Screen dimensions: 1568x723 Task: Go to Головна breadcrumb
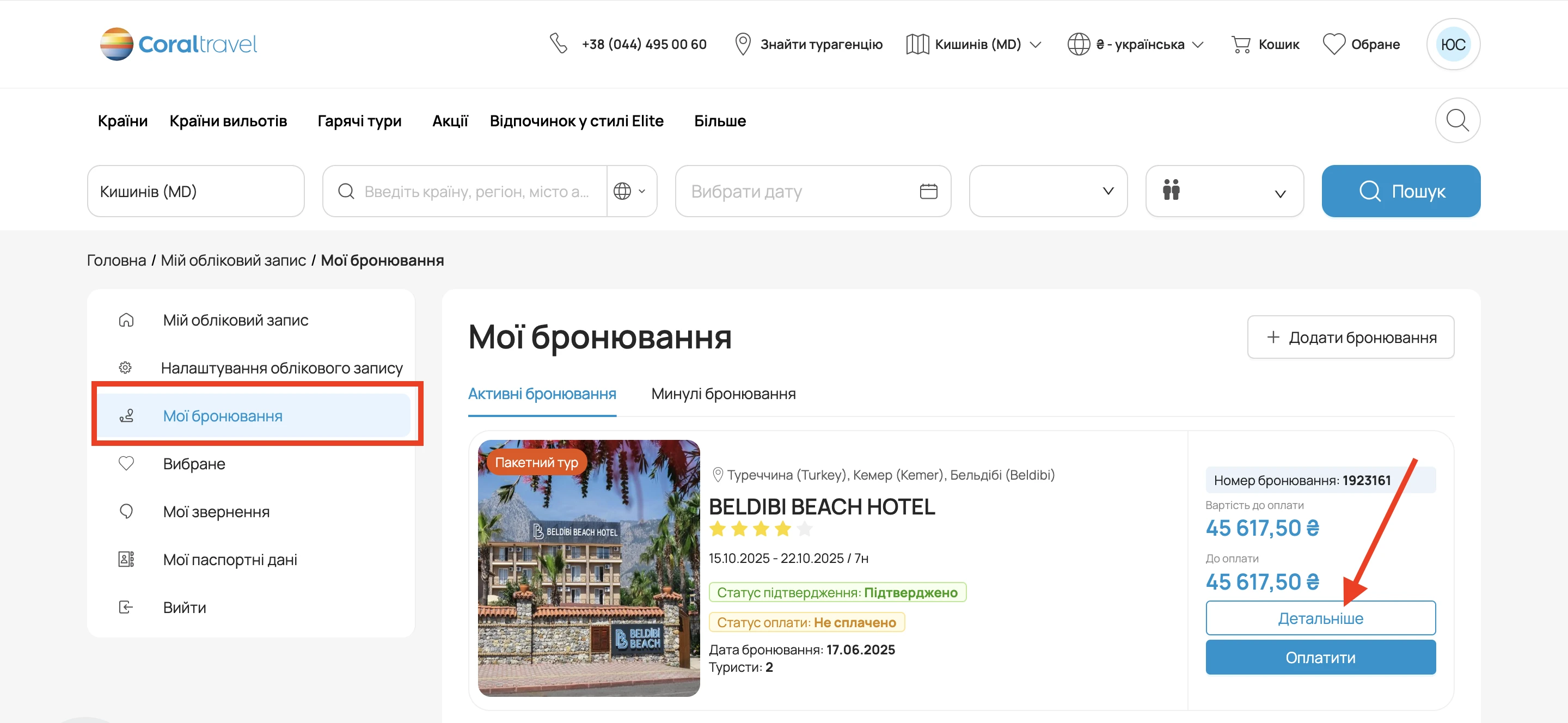click(117, 260)
